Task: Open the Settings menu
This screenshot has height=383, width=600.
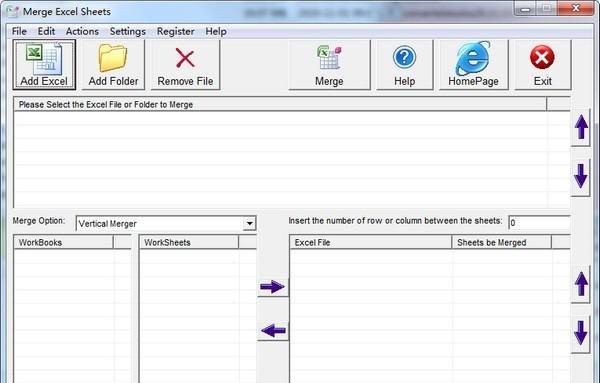Action: (127, 31)
